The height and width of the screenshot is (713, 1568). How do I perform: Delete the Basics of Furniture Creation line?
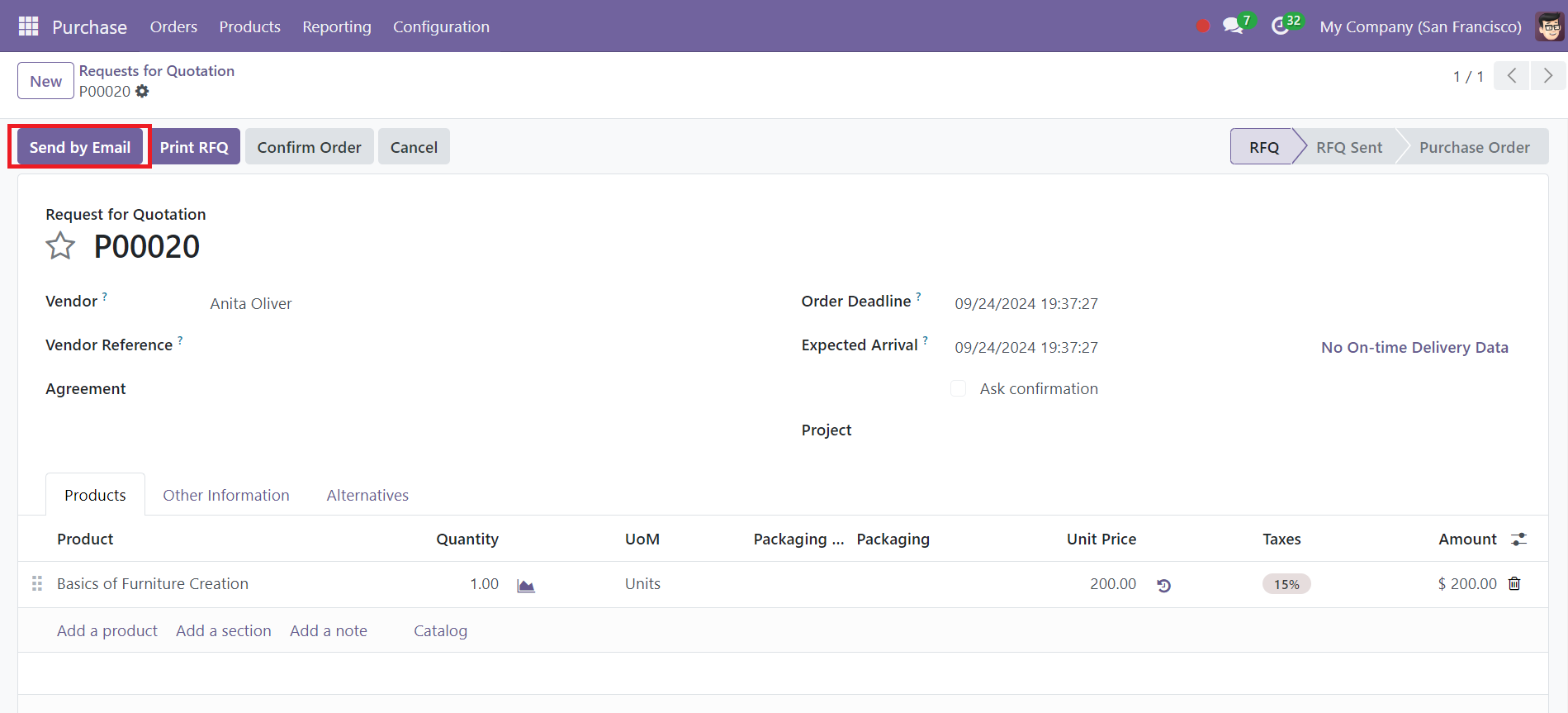point(1514,583)
